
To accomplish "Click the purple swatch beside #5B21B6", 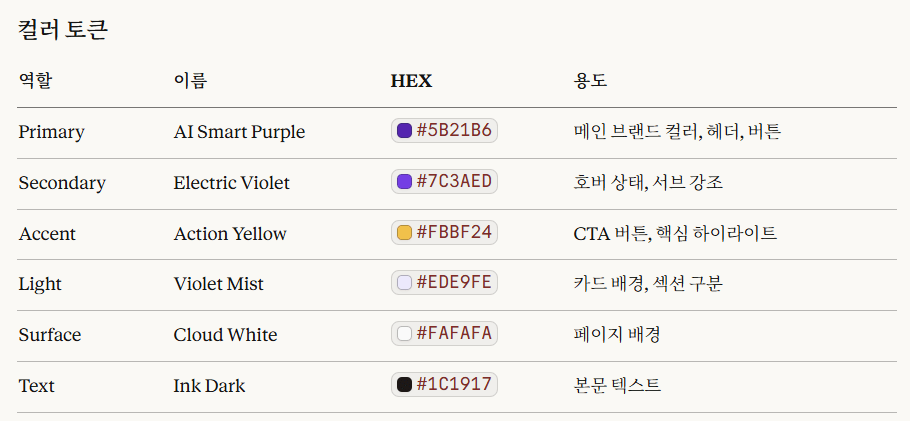I will tap(405, 131).
